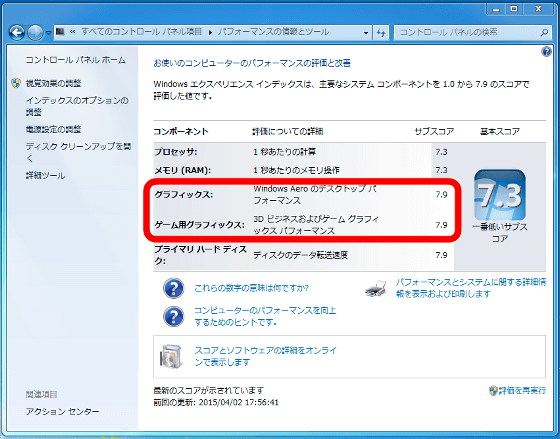
Task: Open アクション センター related item
Action: pos(62,411)
